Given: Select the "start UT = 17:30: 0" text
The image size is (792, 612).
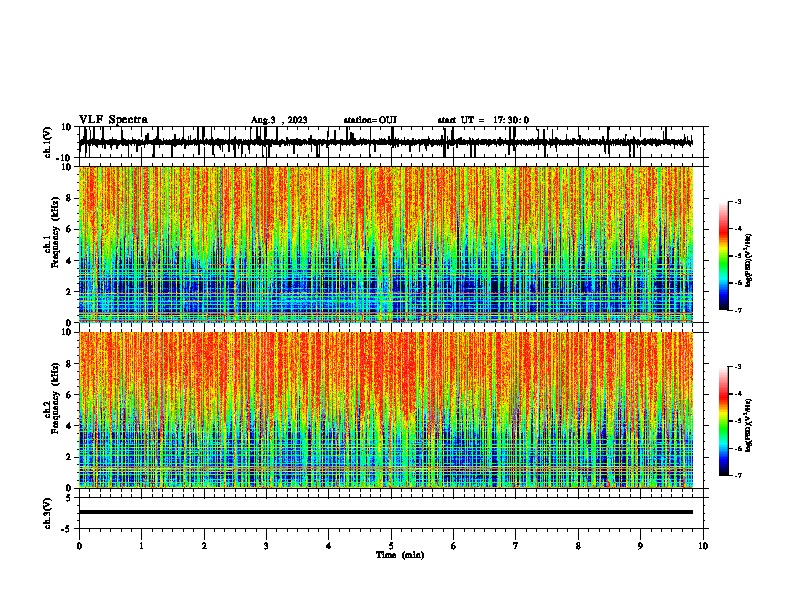Looking at the screenshot, I should tap(483, 120).
